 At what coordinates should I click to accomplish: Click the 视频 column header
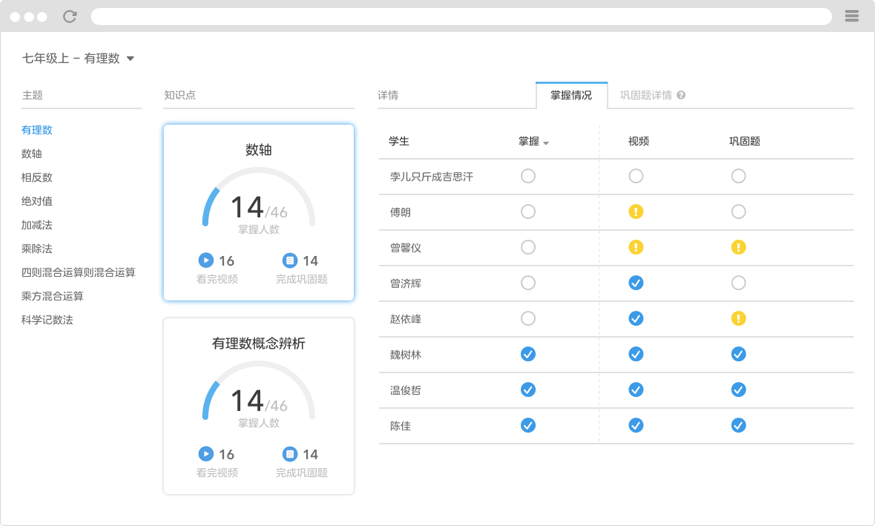(638, 141)
